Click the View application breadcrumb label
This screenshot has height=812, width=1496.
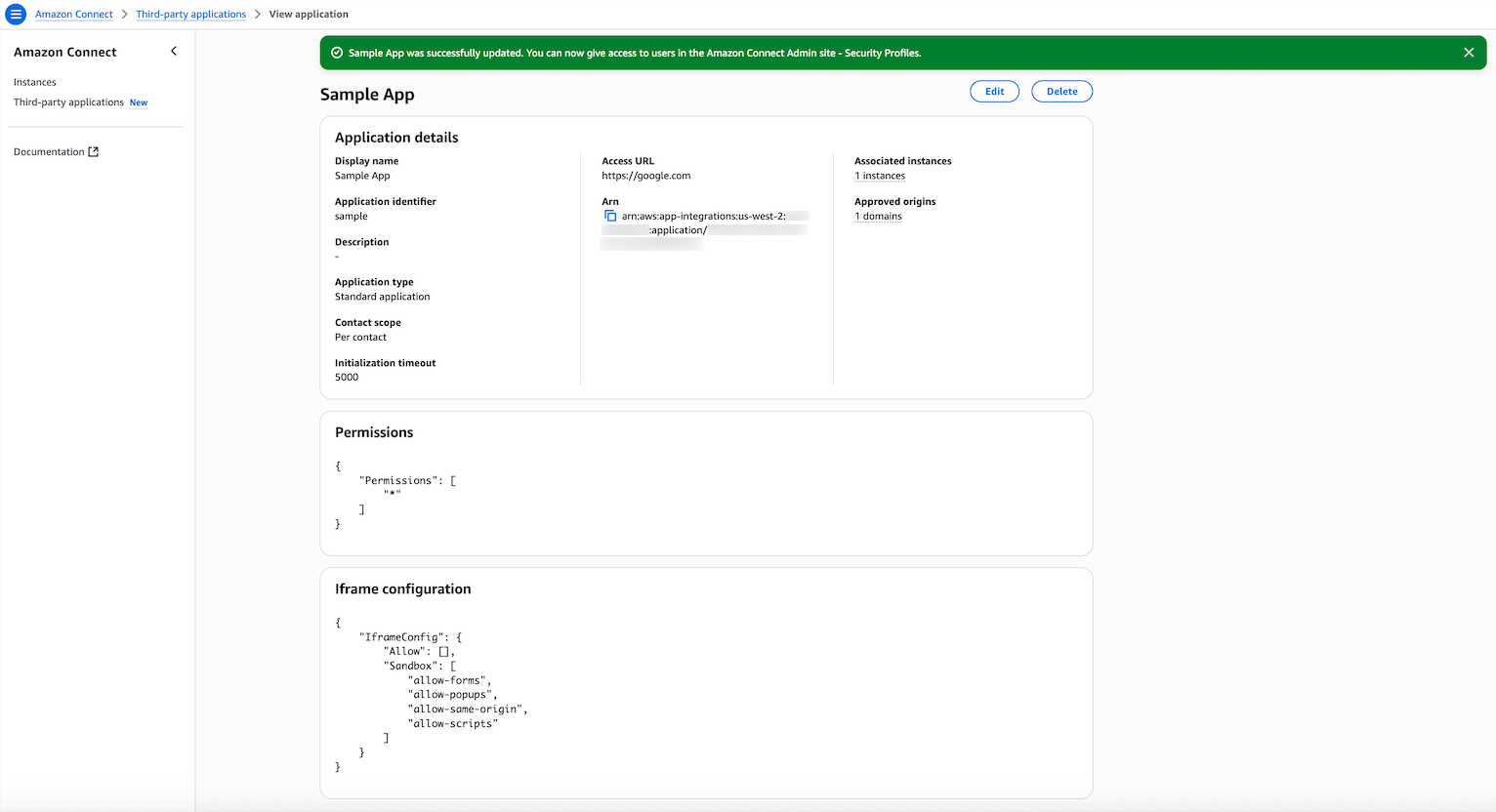308,14
